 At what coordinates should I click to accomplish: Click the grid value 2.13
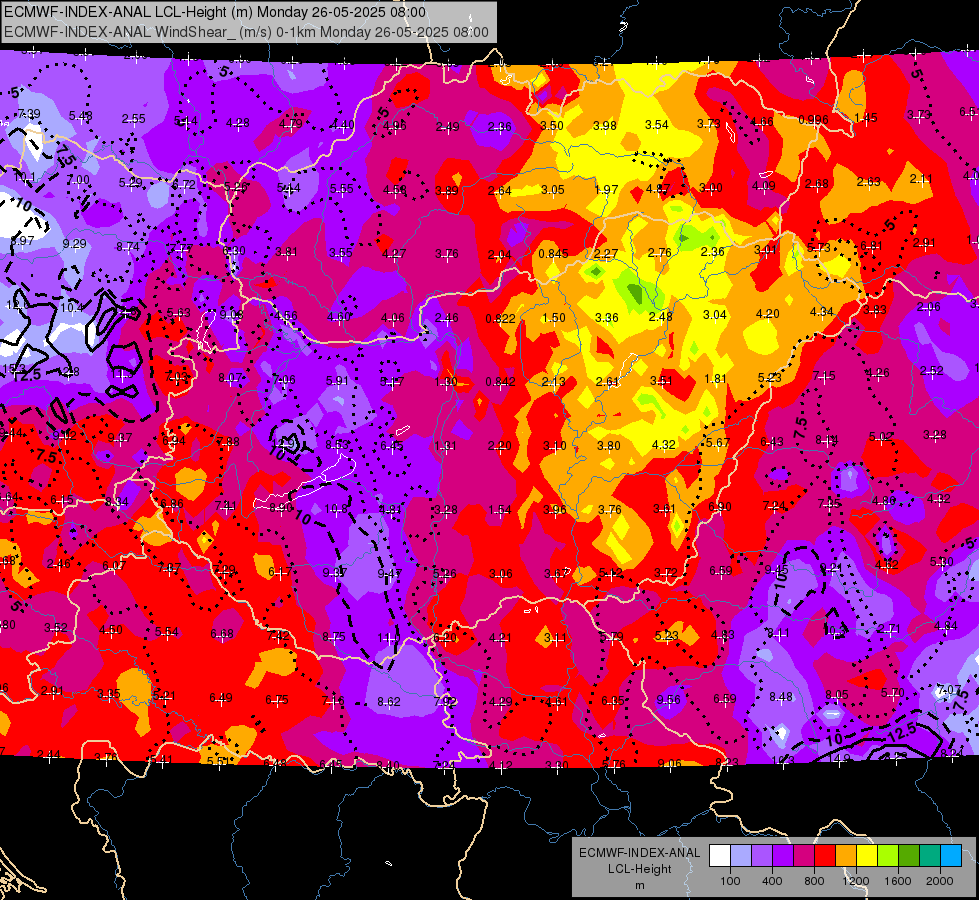coord(554,382)
